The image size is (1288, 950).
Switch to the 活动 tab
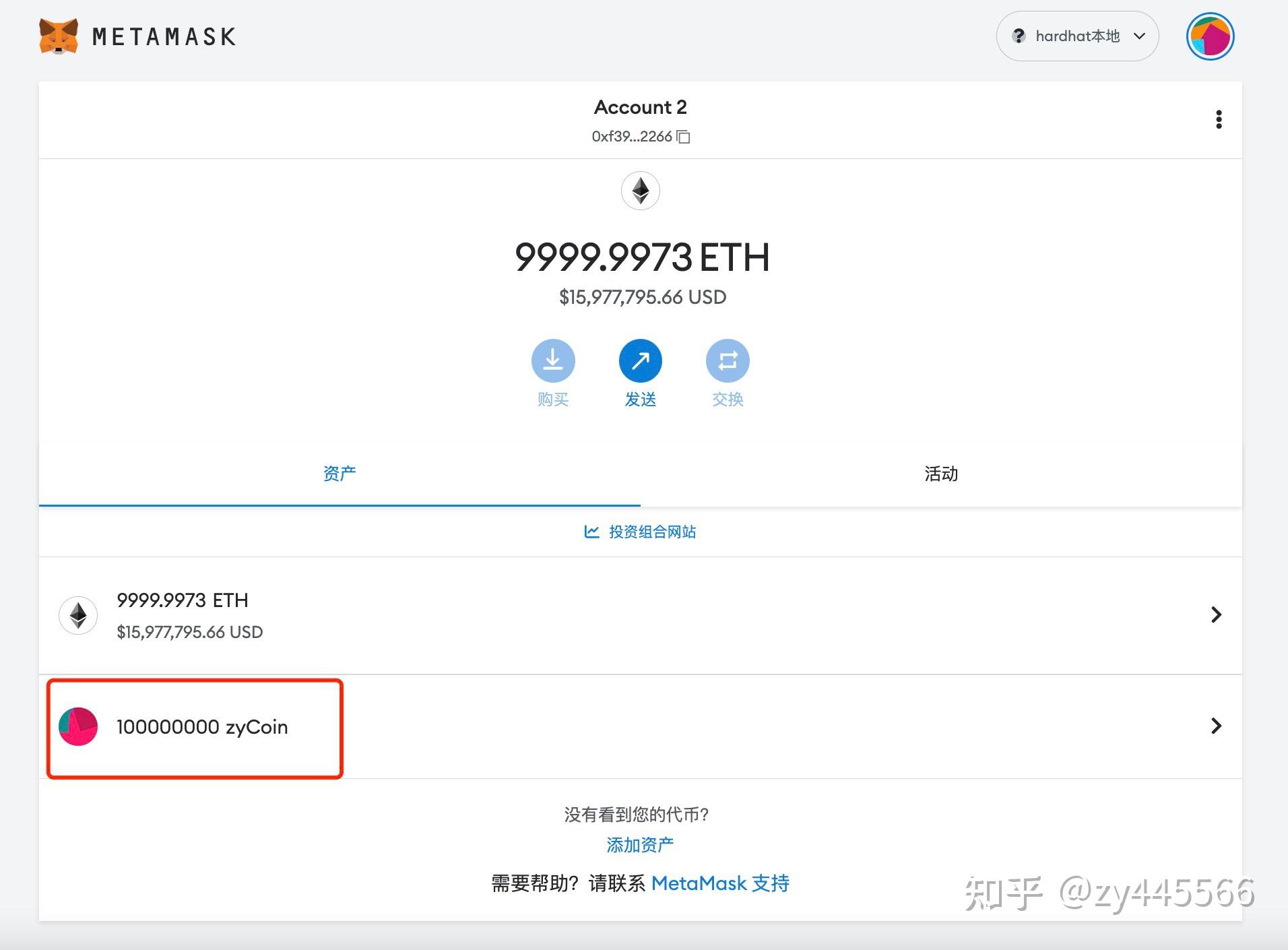point(941,474)
